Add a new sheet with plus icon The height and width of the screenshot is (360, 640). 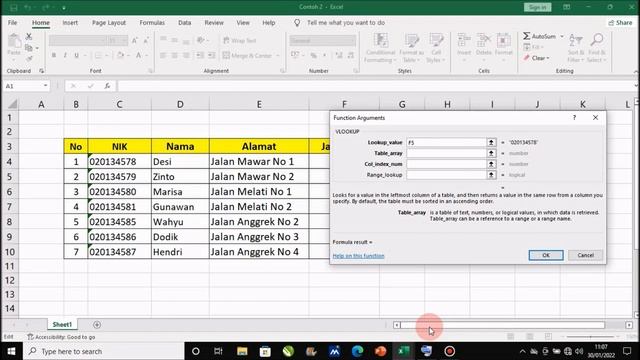click(x=97, y=325)
